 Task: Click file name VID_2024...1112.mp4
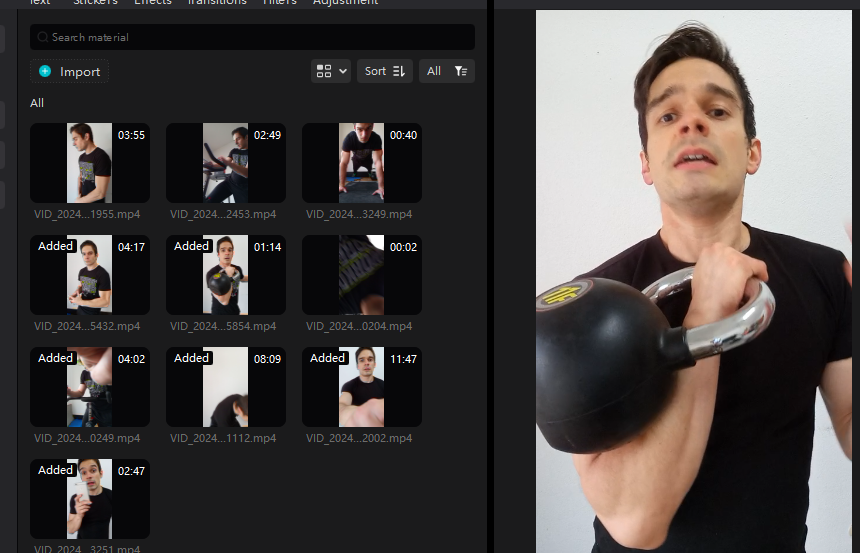(x=223, y=438)
